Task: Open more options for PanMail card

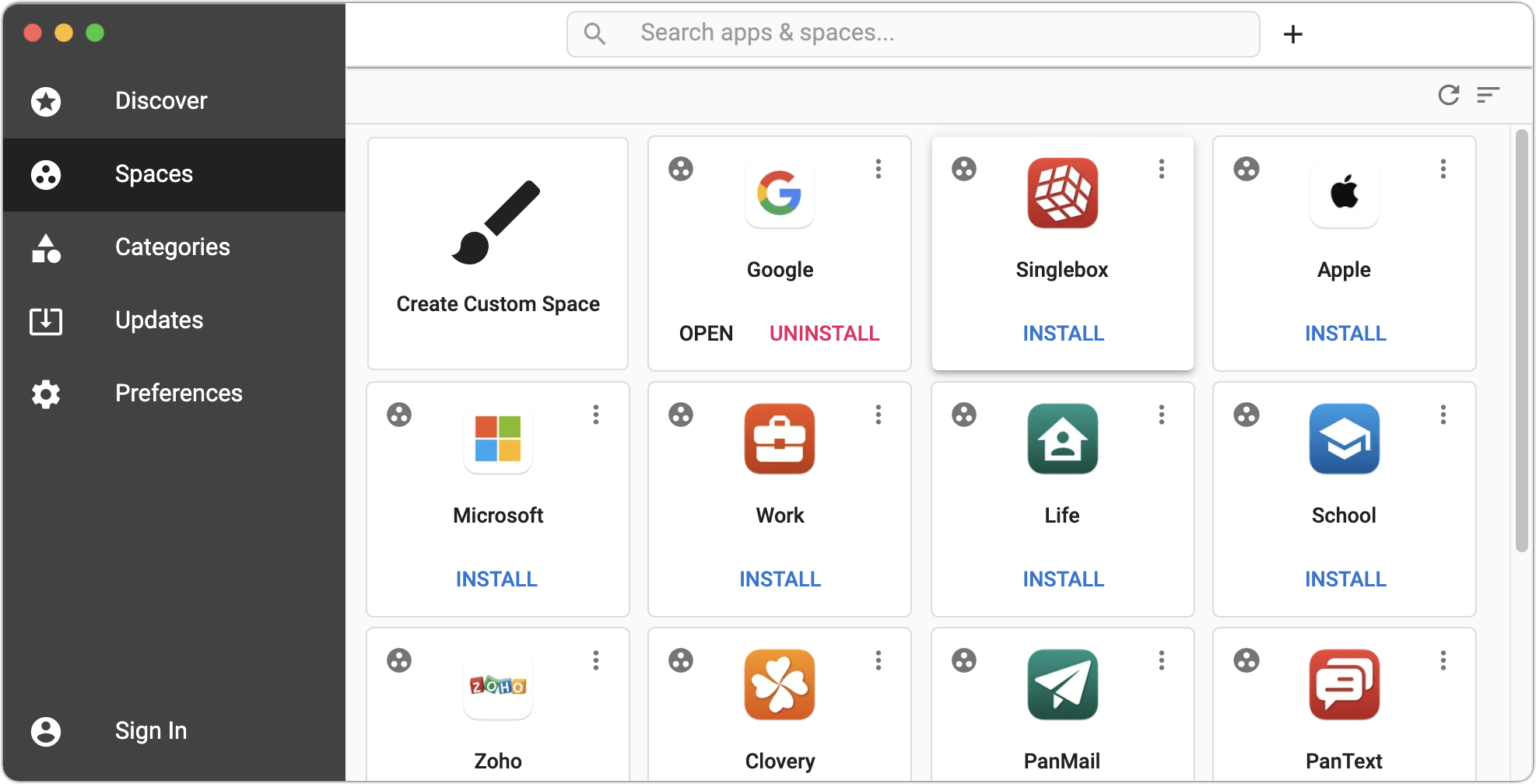Action: point(1162,660)
